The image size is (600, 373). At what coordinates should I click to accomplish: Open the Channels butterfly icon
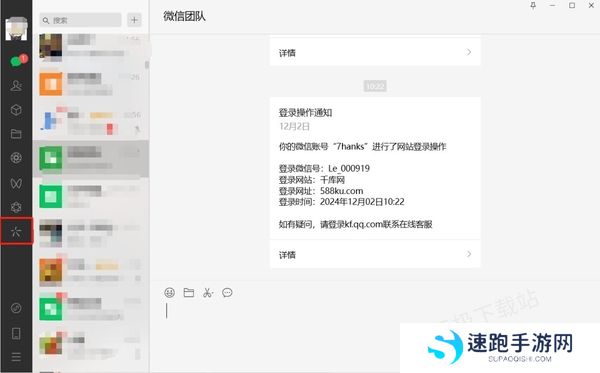tap(16, 183)
